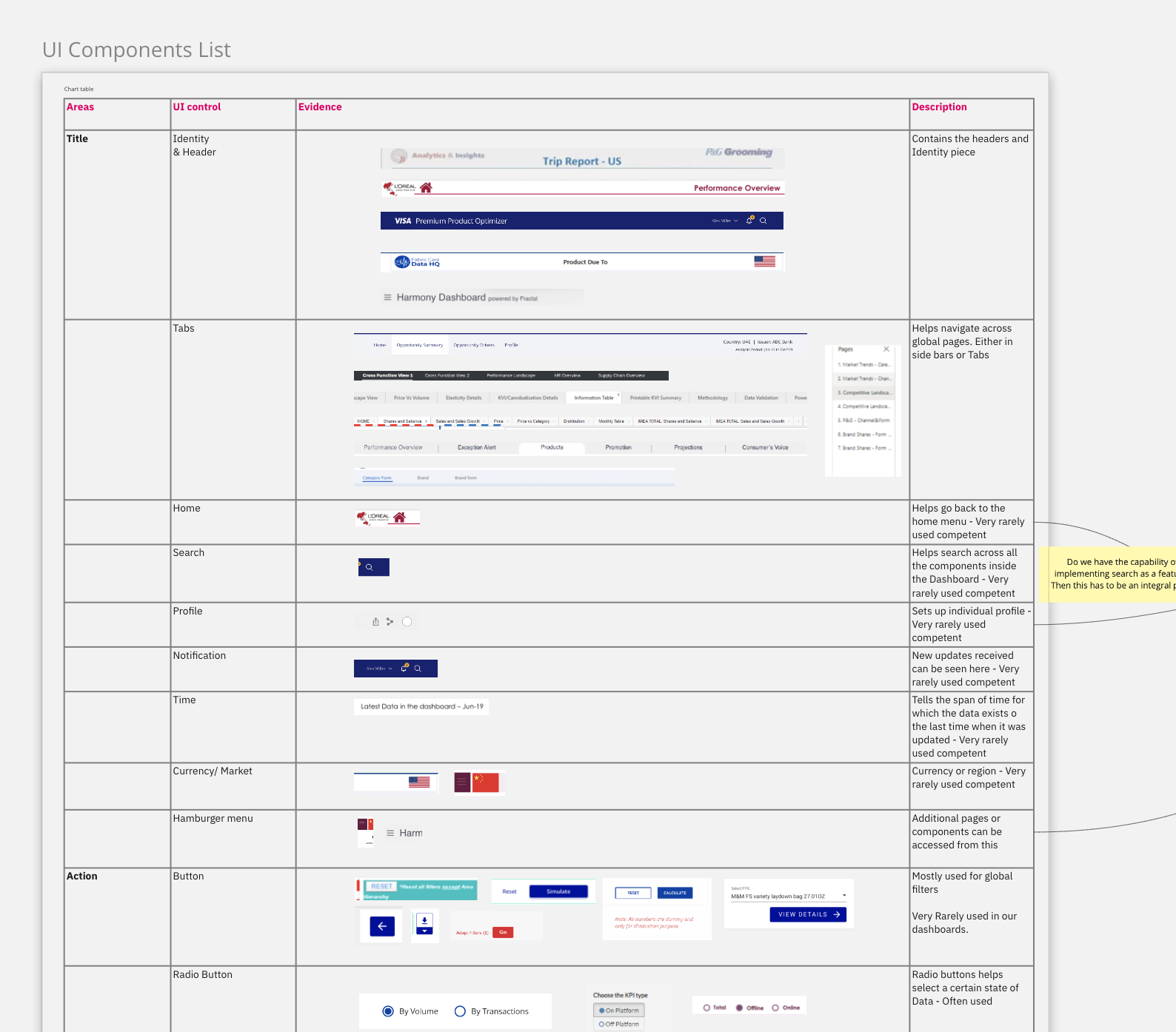Click 'UI Components List' frame title
The height and width of the screenshot is (1032, 1176).
(x=136, y=50)
